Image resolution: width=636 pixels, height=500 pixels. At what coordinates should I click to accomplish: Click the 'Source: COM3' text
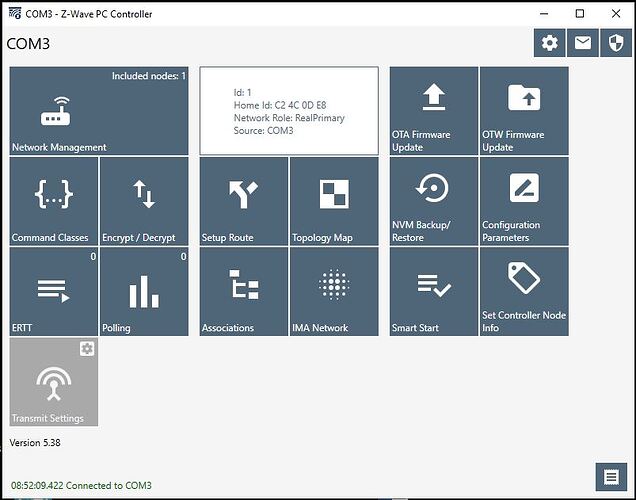click(263, 131)
